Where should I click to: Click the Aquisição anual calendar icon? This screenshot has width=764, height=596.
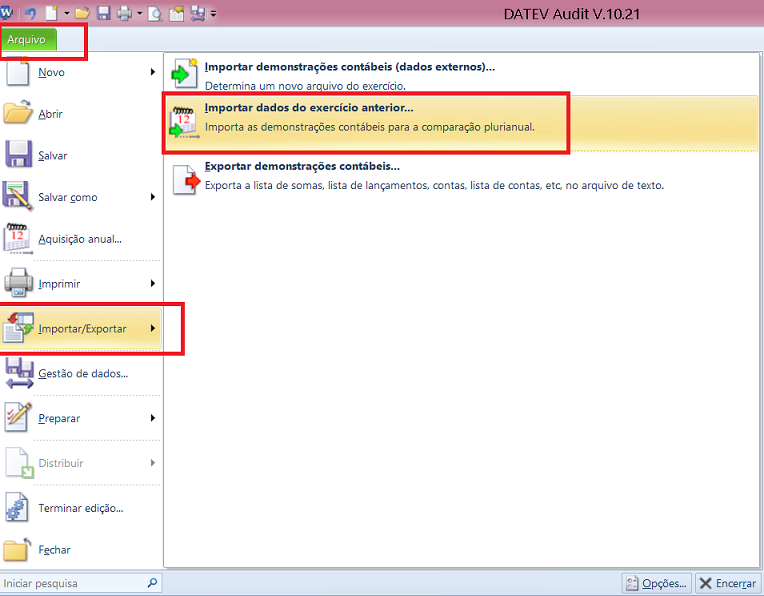(18, 239)
